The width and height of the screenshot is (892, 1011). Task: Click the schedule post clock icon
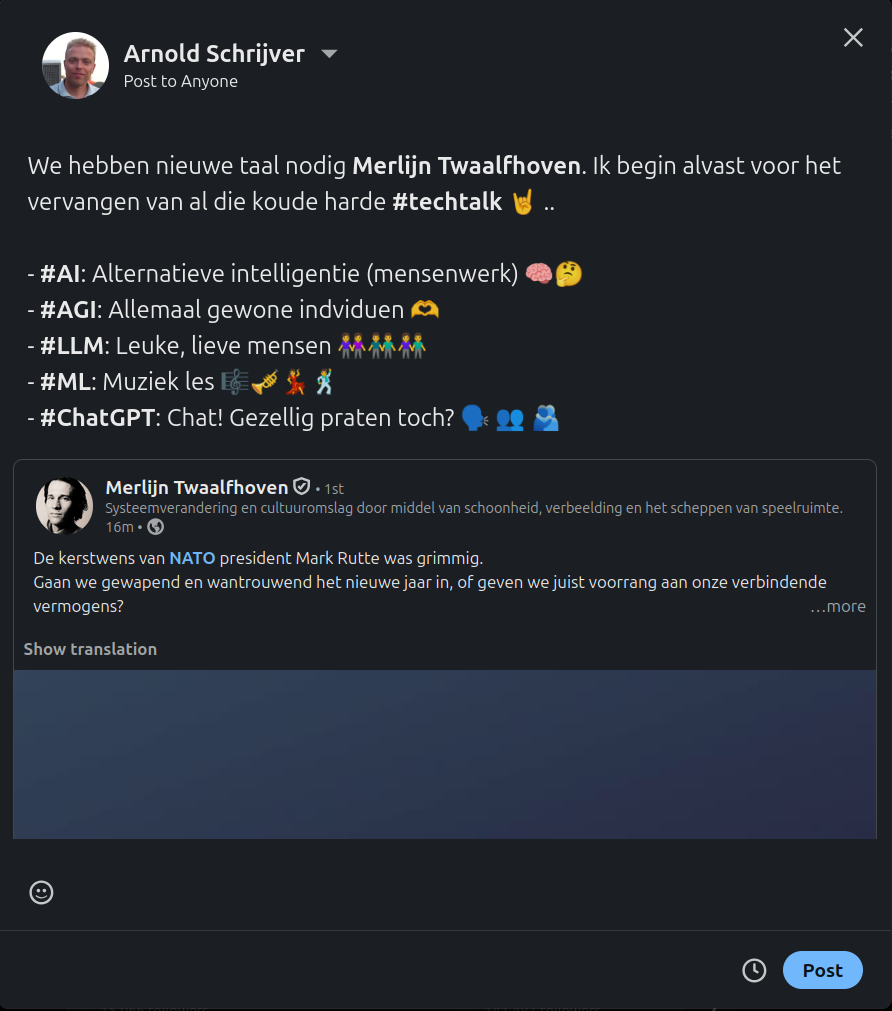[x=754, y=970]
